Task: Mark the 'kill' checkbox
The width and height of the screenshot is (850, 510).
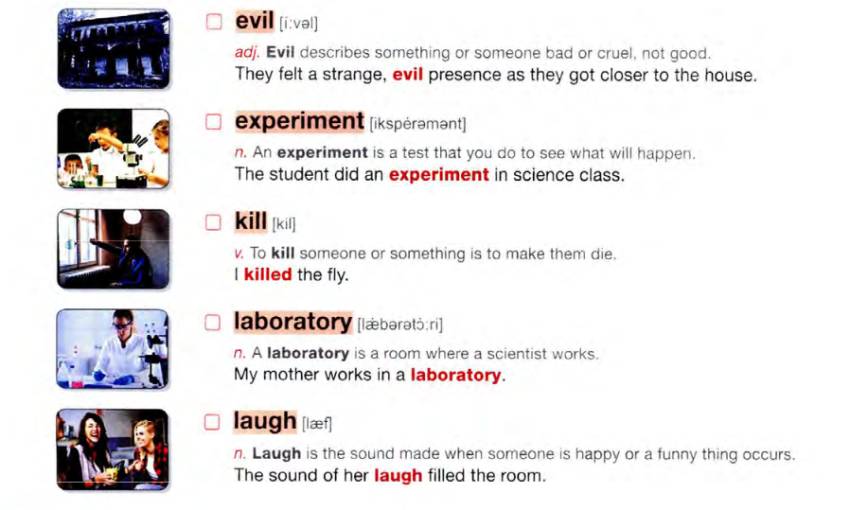Action: click(213, 222)
